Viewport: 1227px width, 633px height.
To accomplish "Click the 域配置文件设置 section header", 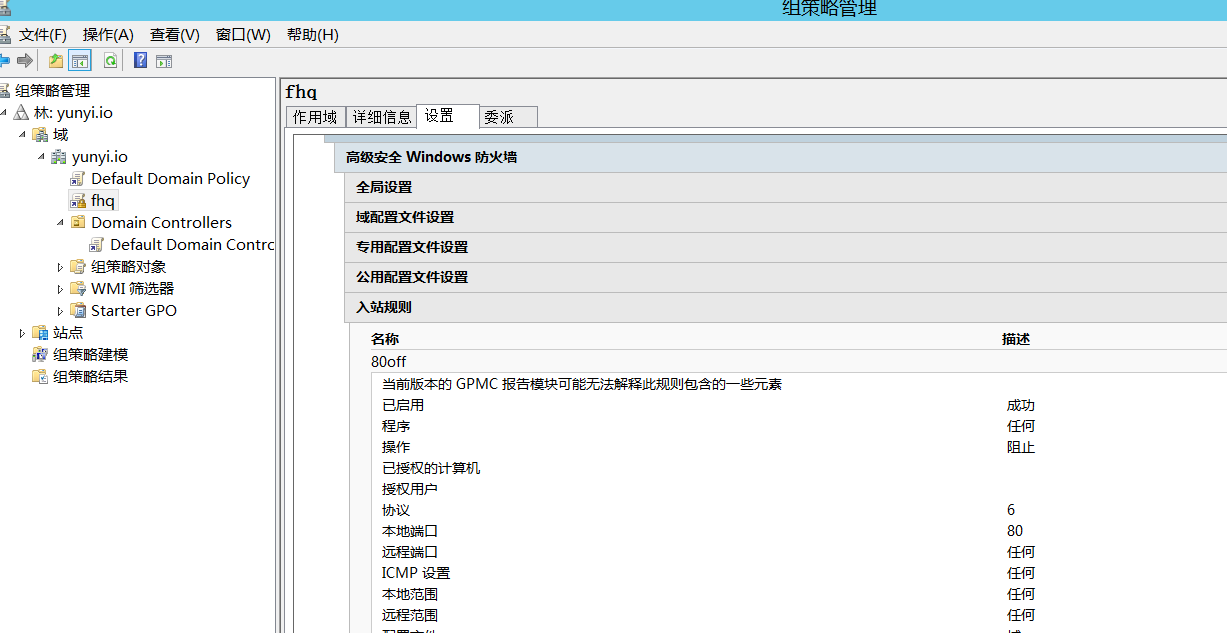I will point(405,217).
